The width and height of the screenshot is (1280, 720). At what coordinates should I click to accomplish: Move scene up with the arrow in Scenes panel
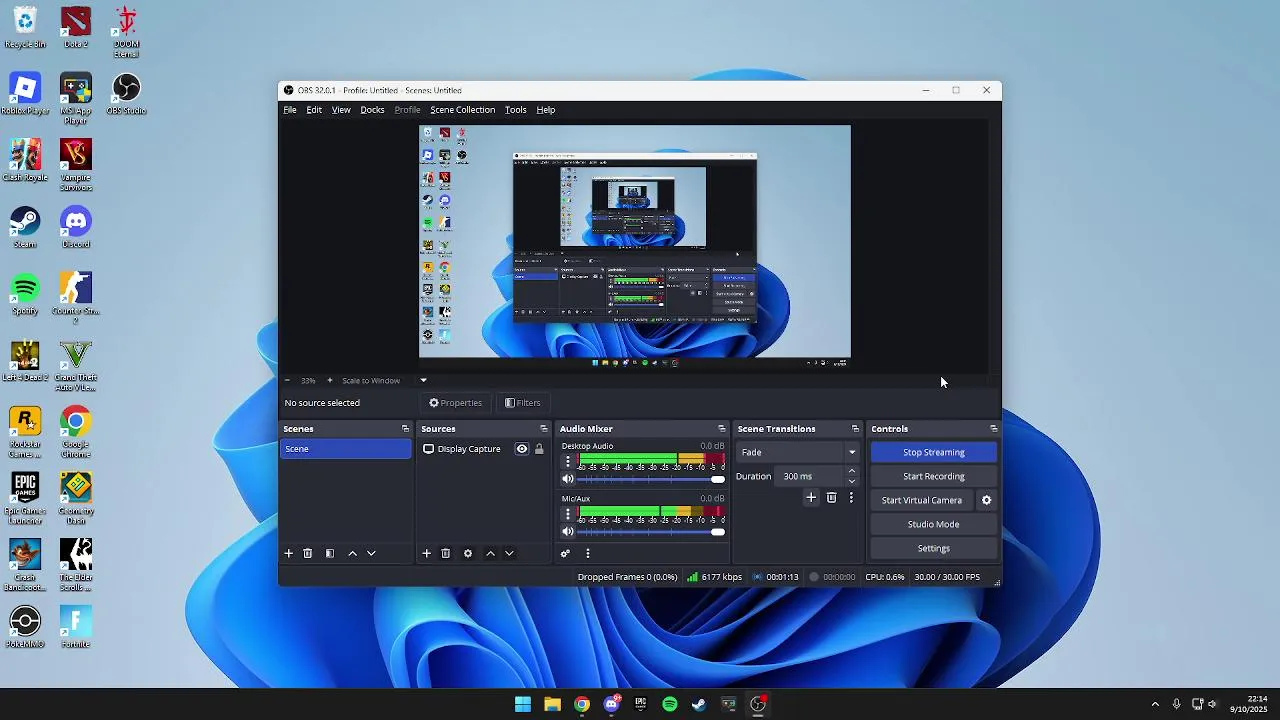[352, 553]
